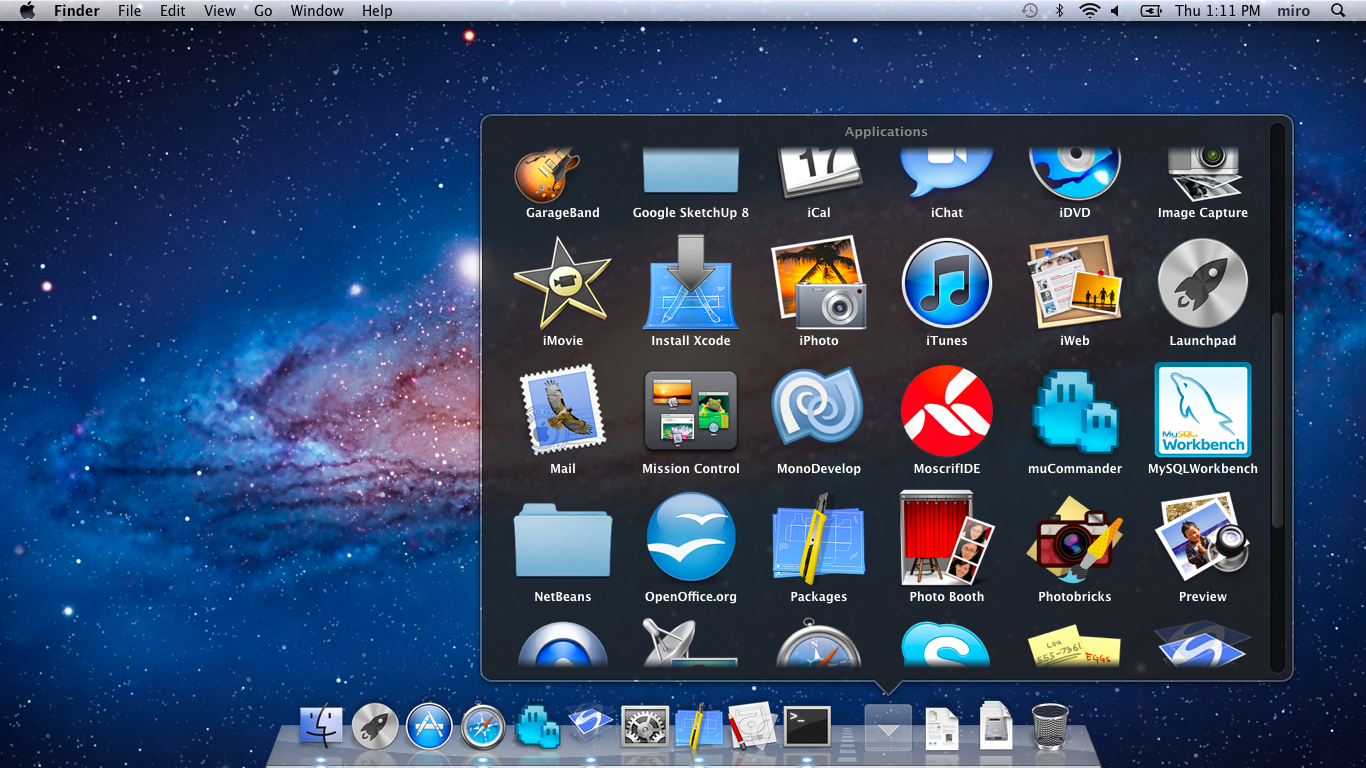1366x768 pixels.
Task: Open Spotlight search magnifier
Action: 1339,11
